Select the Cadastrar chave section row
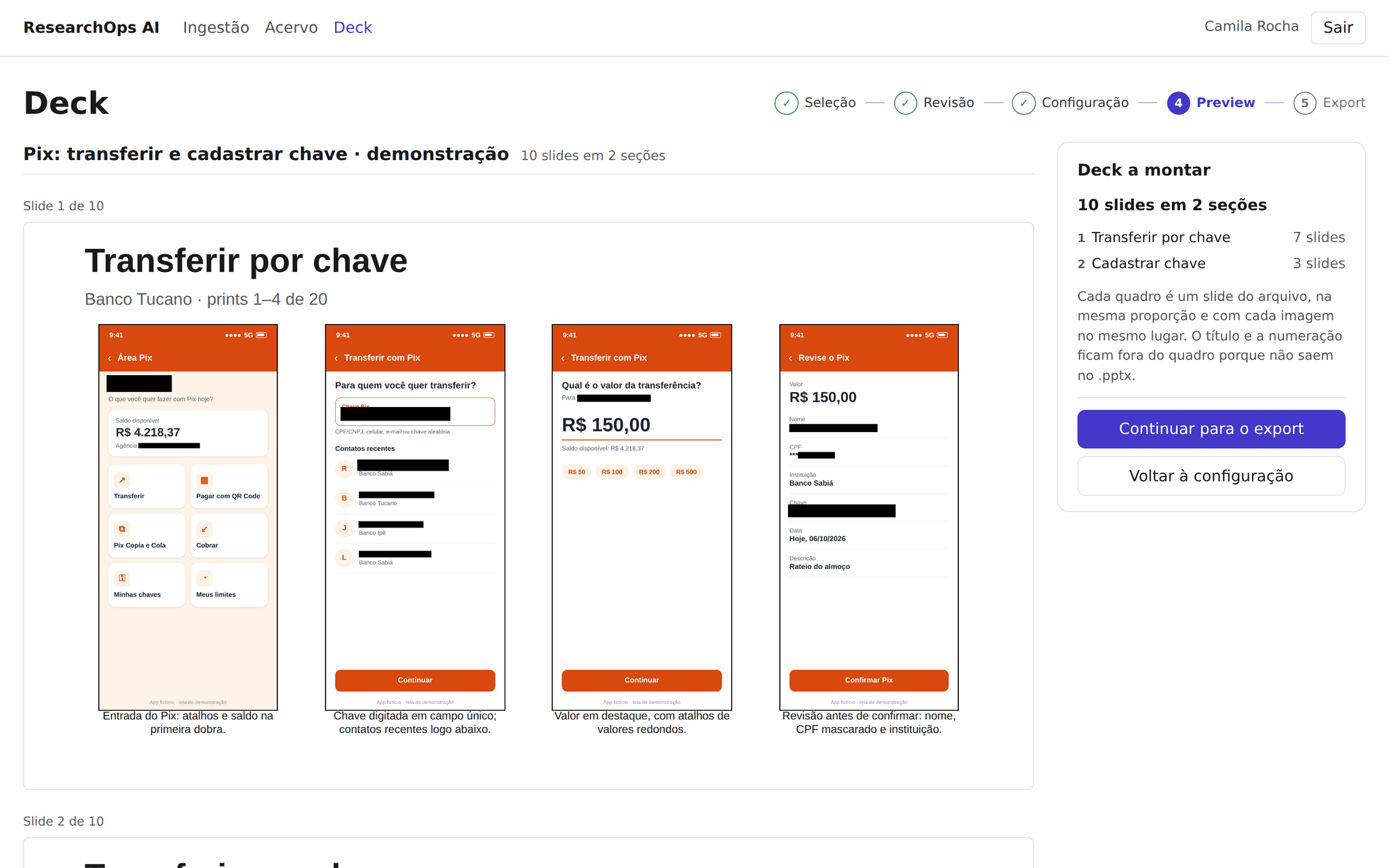 tap(1211, 264)
